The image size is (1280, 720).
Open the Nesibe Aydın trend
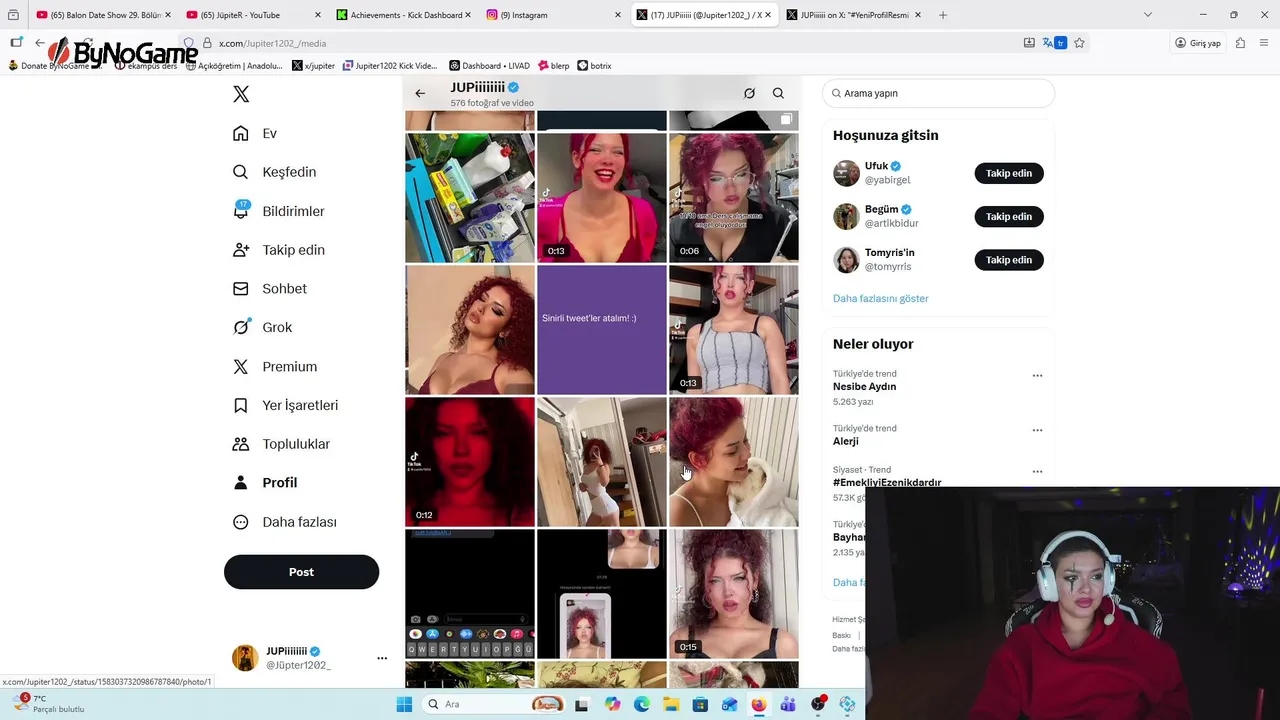click(864, 387)
